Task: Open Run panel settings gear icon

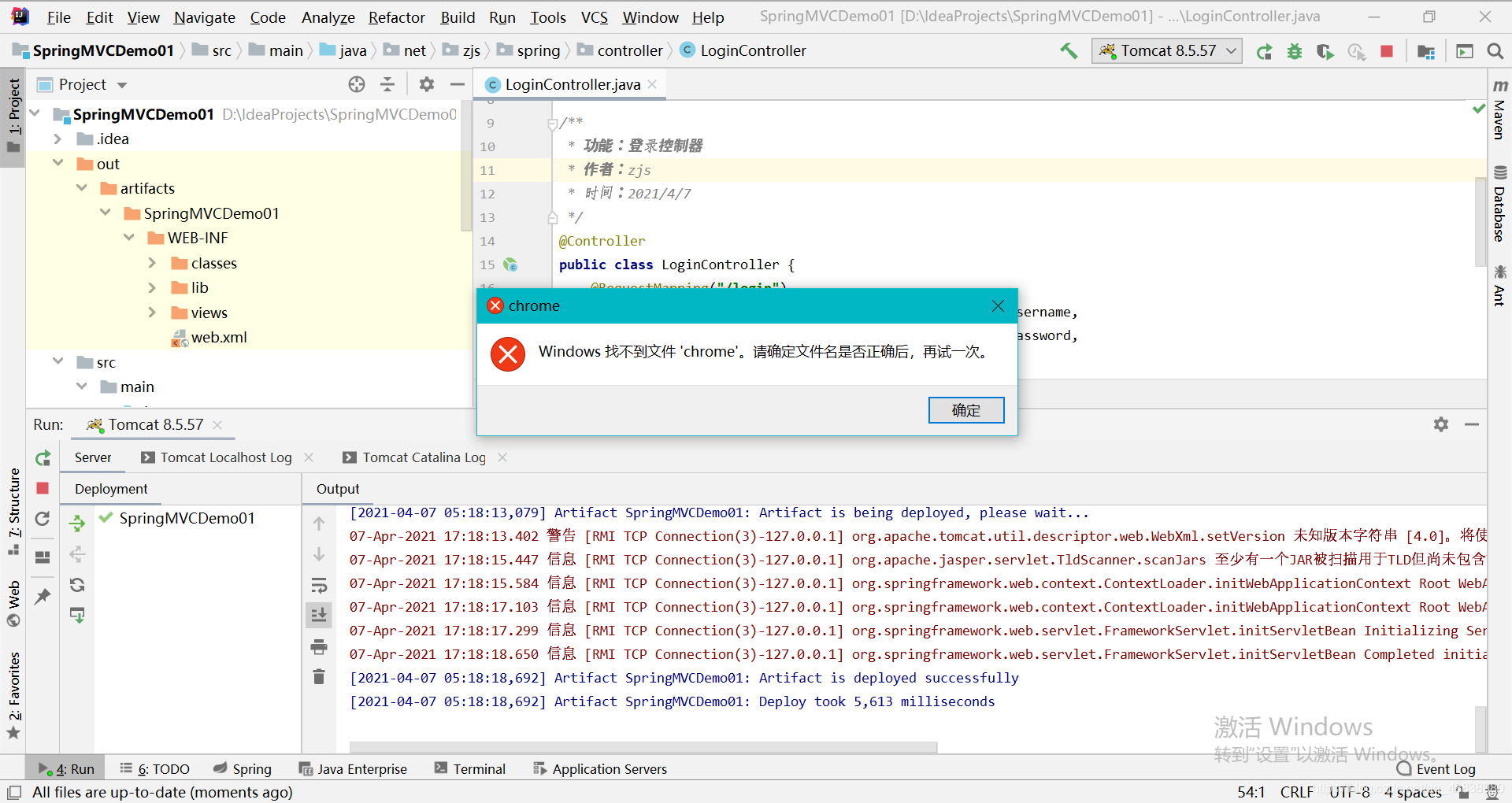Action: [1441, 424]
